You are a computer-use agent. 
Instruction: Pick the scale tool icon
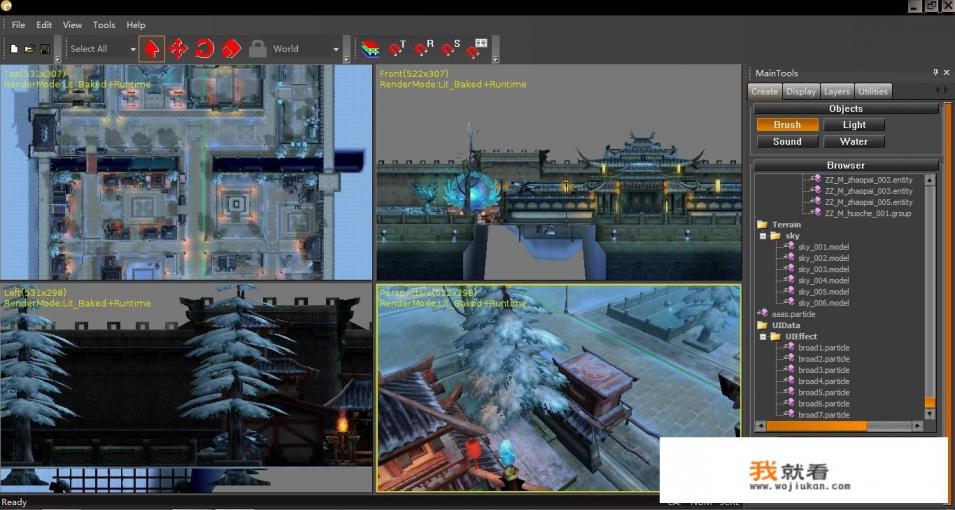(x=230, y=48)
